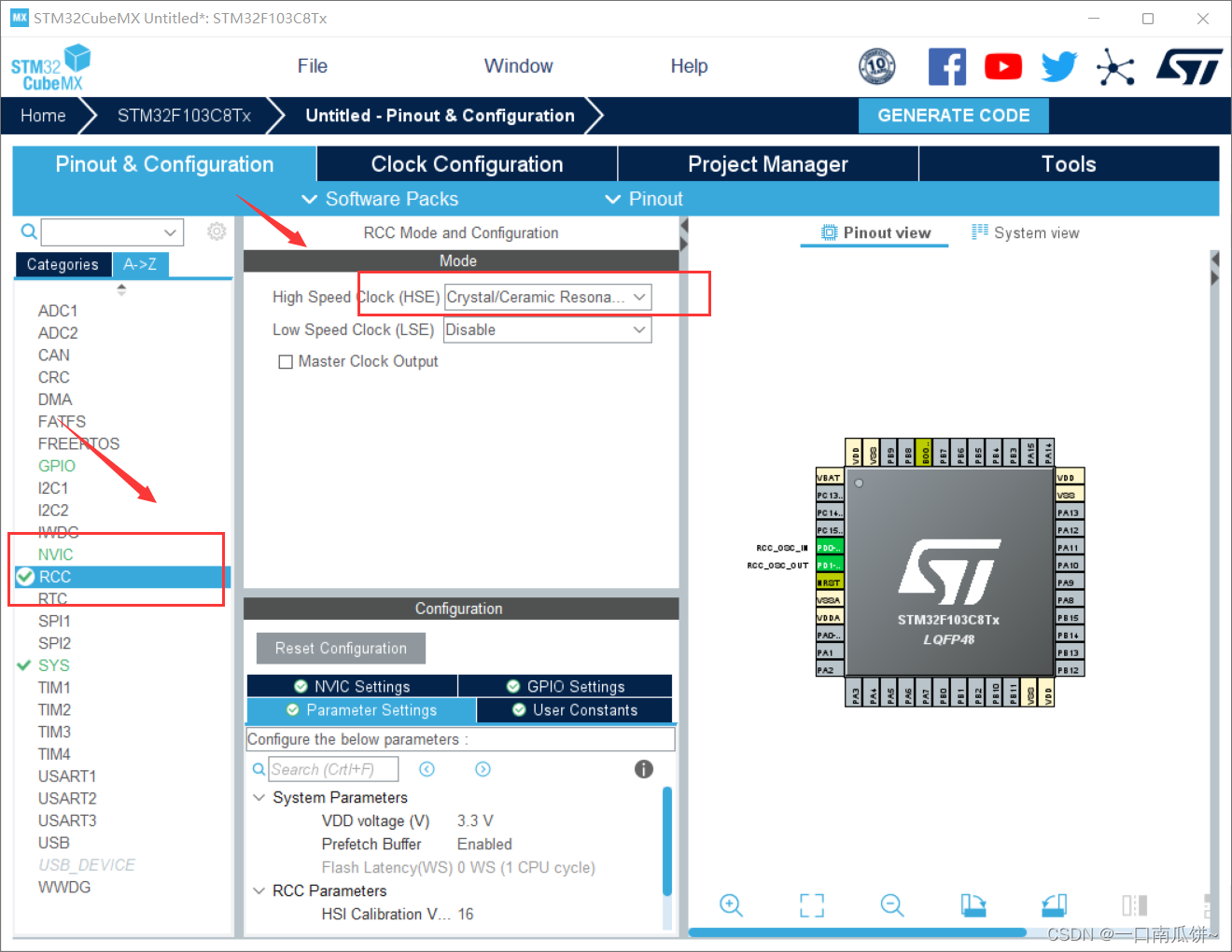The width and height of the screenshot is (1232, 952).
Task: Click the BOOT0 pin on the chip top
Action: (x=924, y=453)
